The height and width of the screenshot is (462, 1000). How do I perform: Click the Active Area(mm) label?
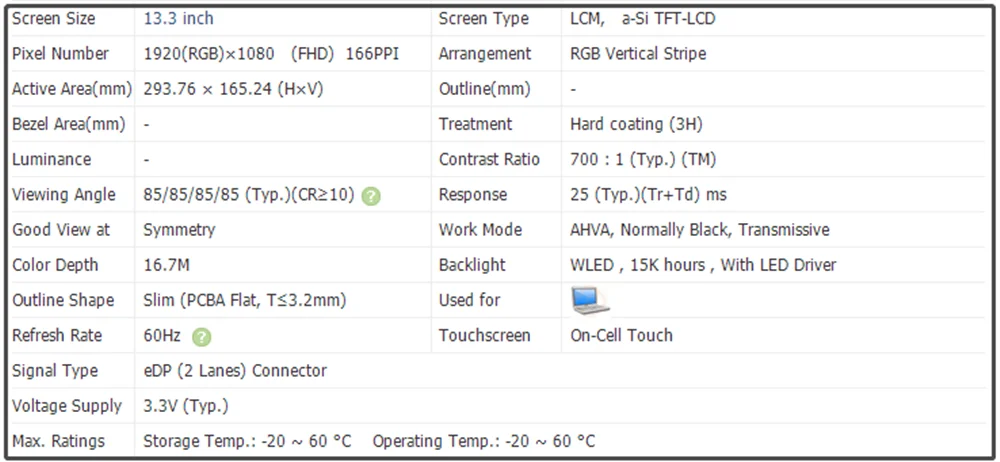tap(72, 89)
